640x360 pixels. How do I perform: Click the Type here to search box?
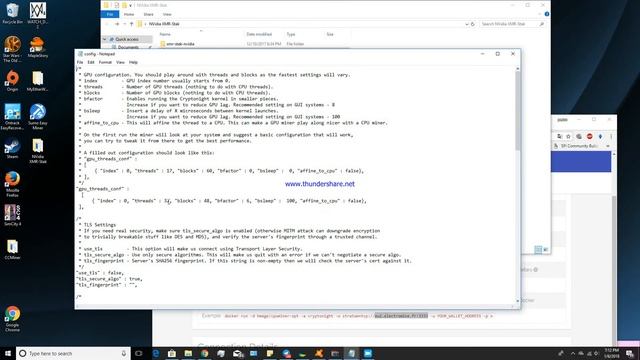73,353
